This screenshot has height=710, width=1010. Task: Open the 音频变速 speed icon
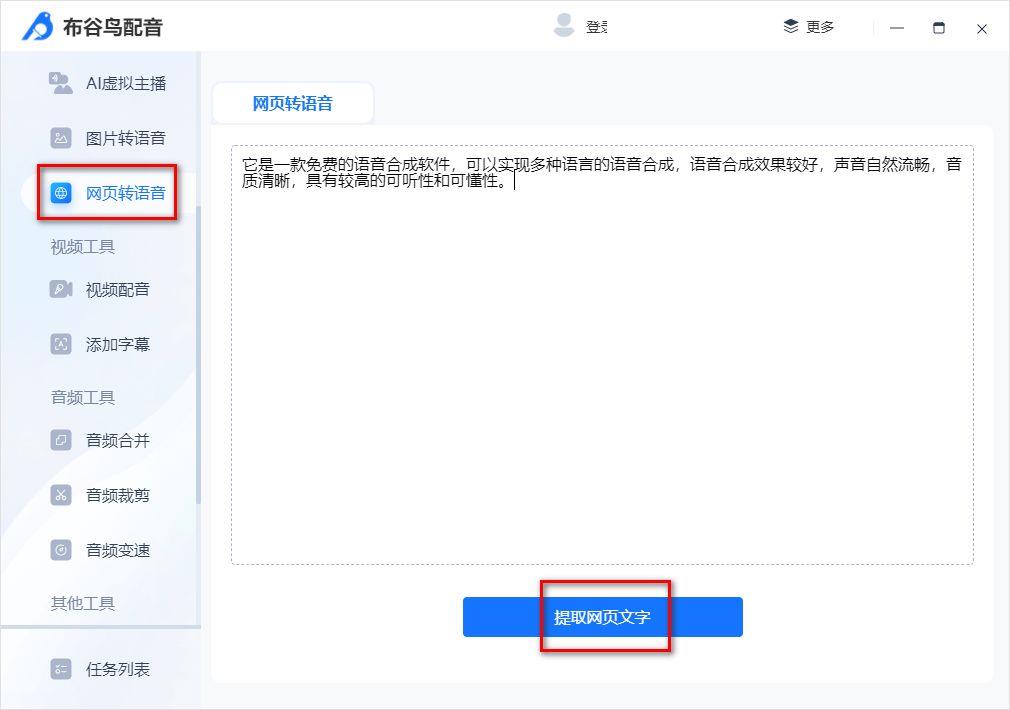(61, 550)
